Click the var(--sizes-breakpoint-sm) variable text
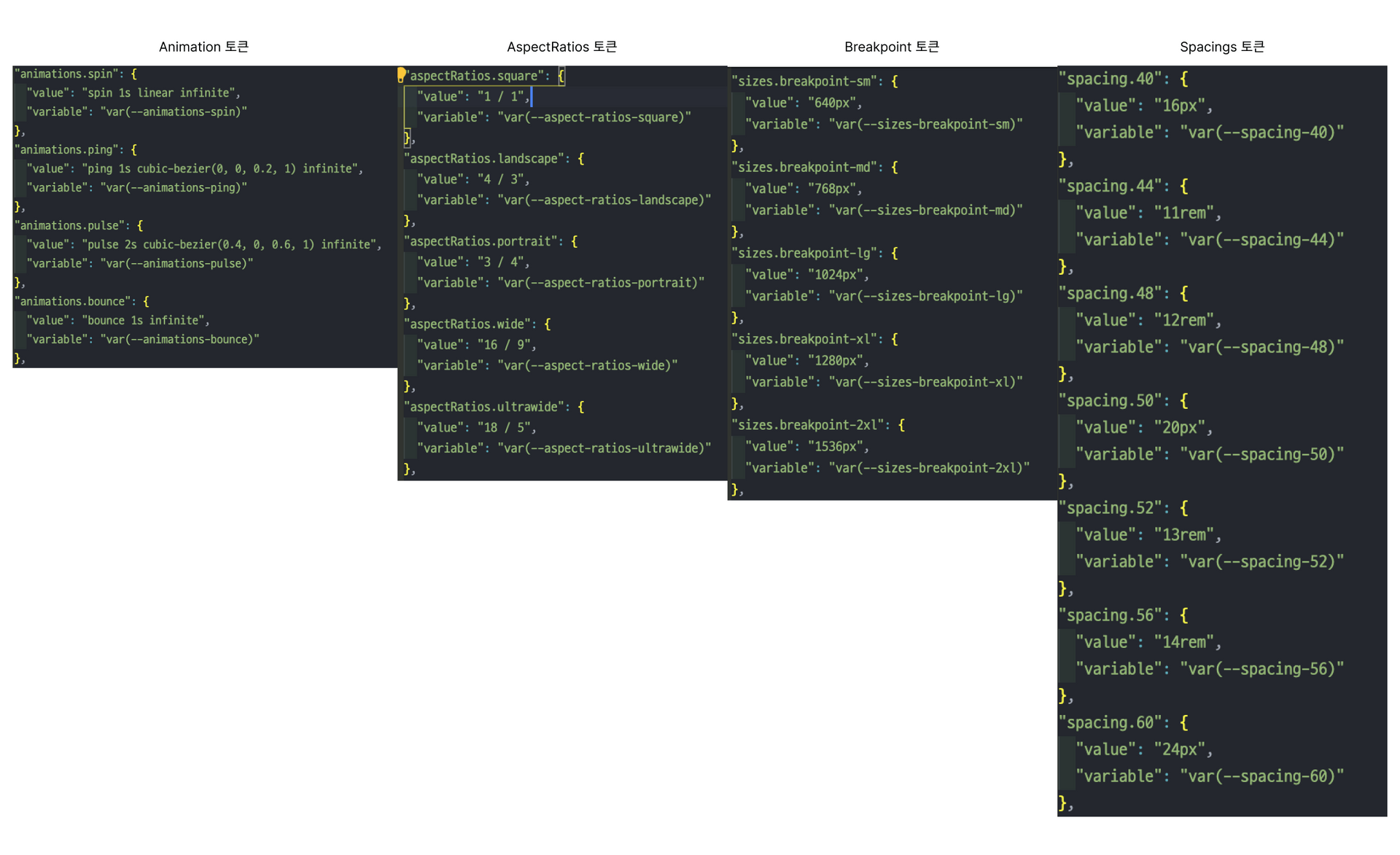The width and height of the screenshot is (1400, 855). point(926,125)
